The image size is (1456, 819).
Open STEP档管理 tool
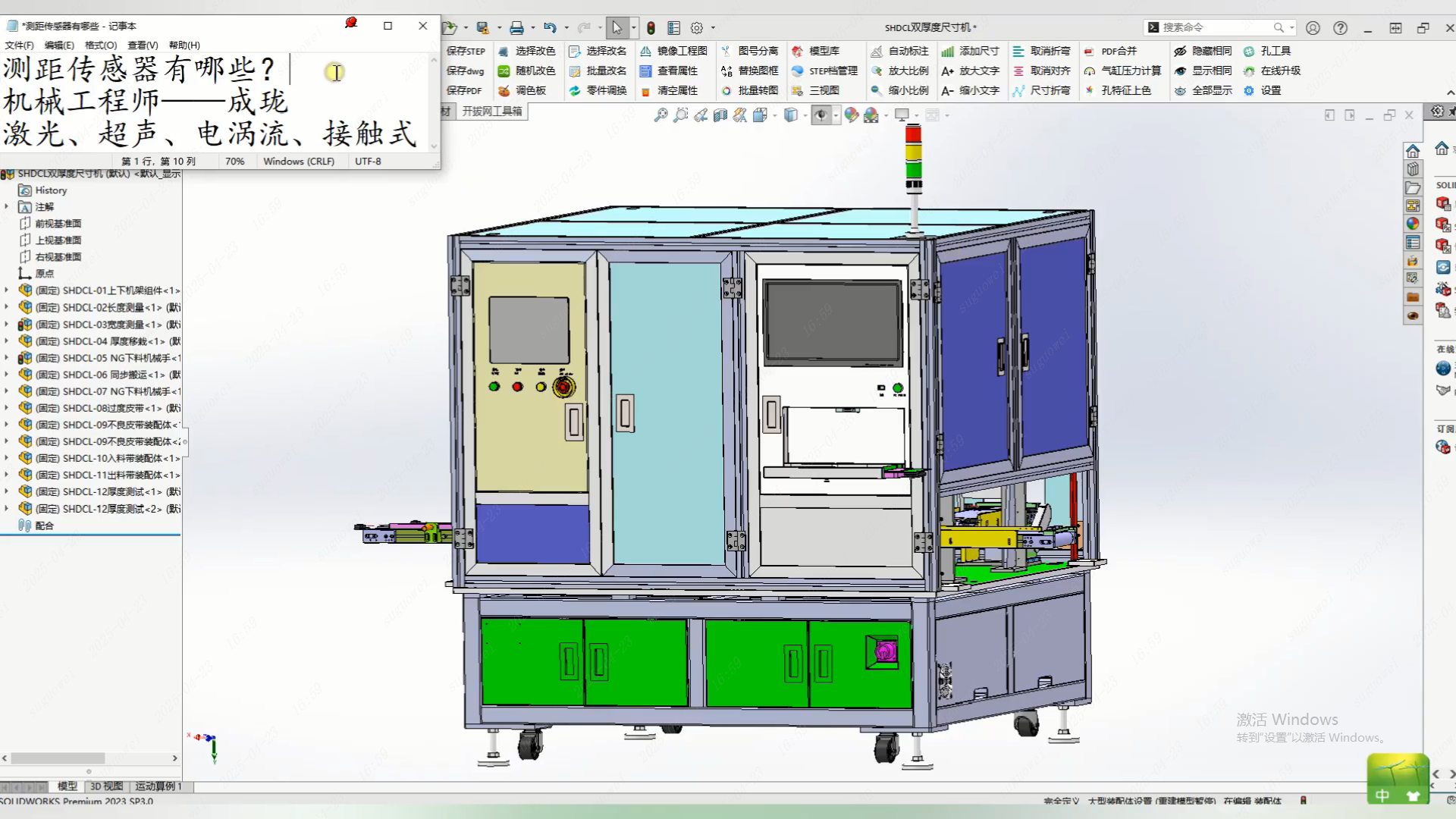(824, 71)
